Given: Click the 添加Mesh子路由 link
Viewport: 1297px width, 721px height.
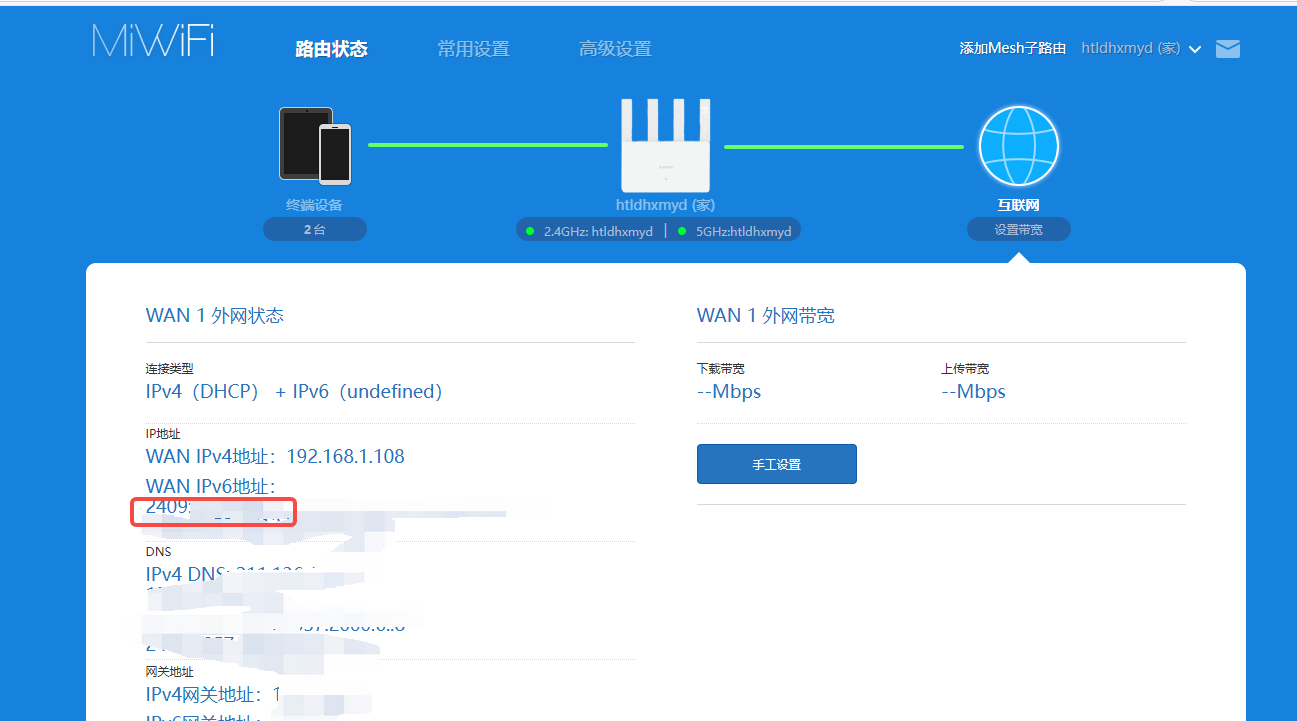Looking at the screenshot, I should 1012,48.
